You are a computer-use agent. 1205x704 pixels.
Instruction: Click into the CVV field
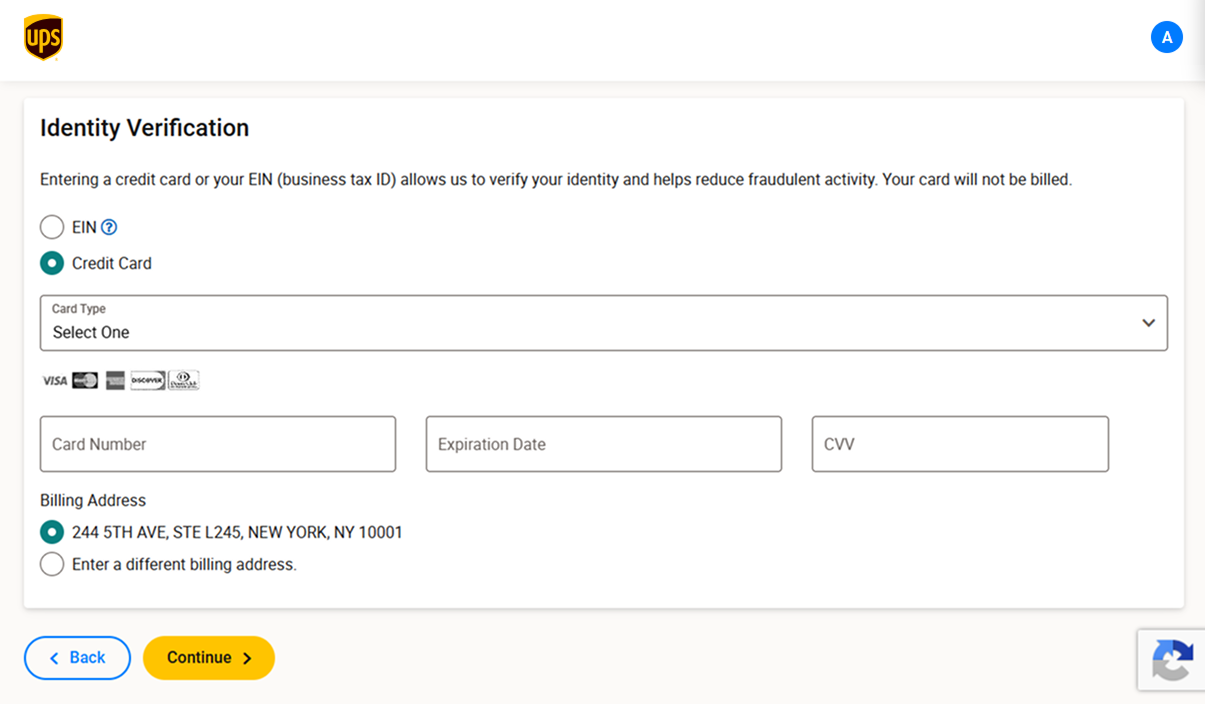click(960, 444)
